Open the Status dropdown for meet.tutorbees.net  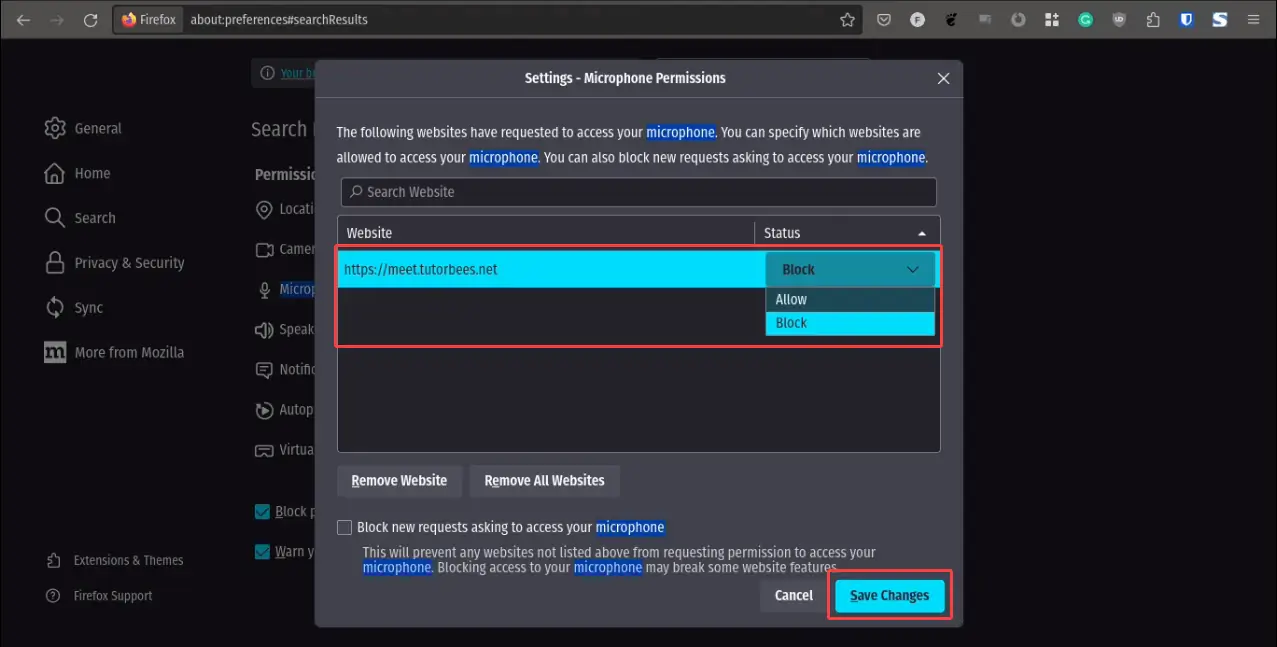tap(849, 269)
